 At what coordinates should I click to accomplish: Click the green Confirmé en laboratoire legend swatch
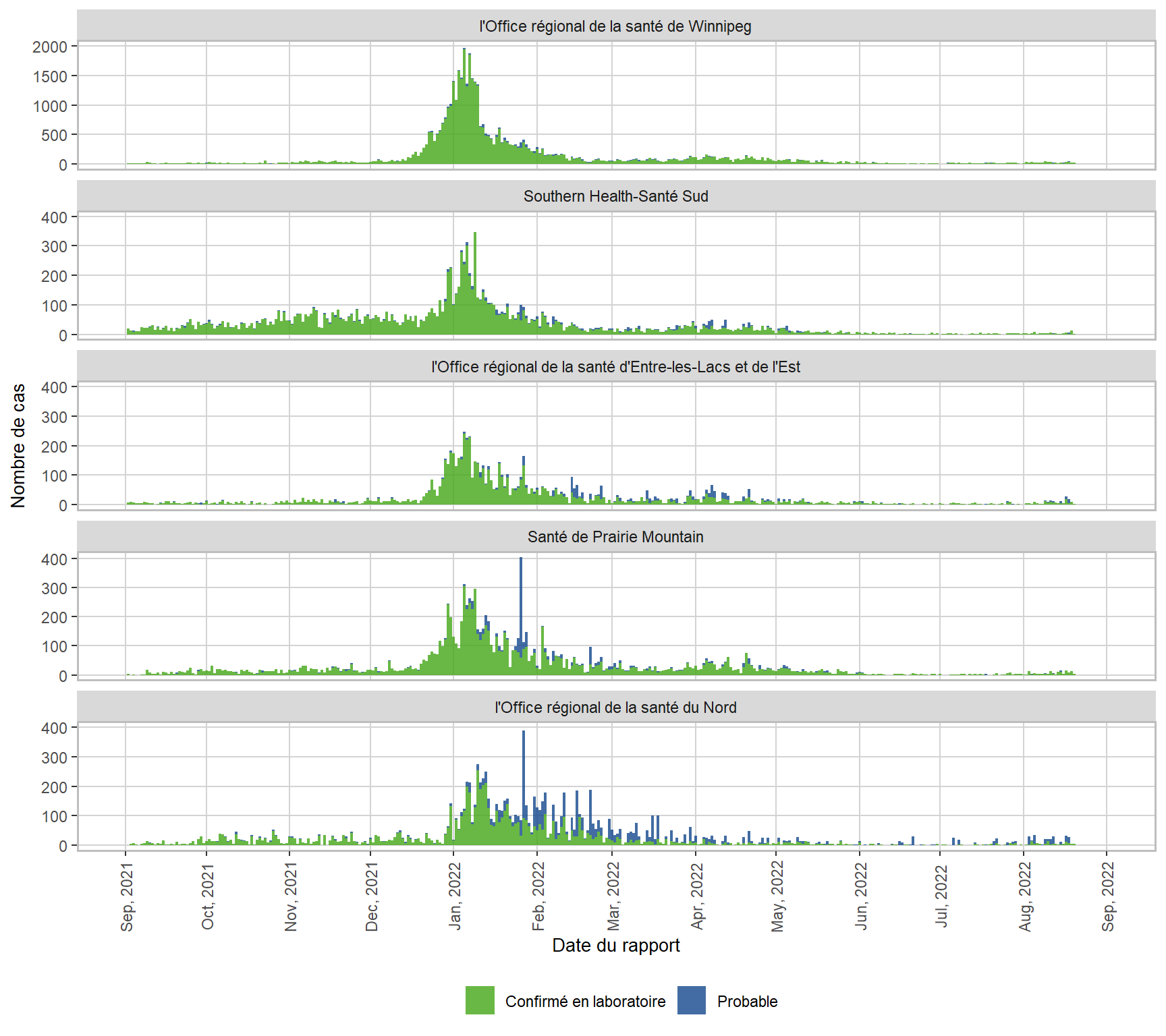(480, 1000)
